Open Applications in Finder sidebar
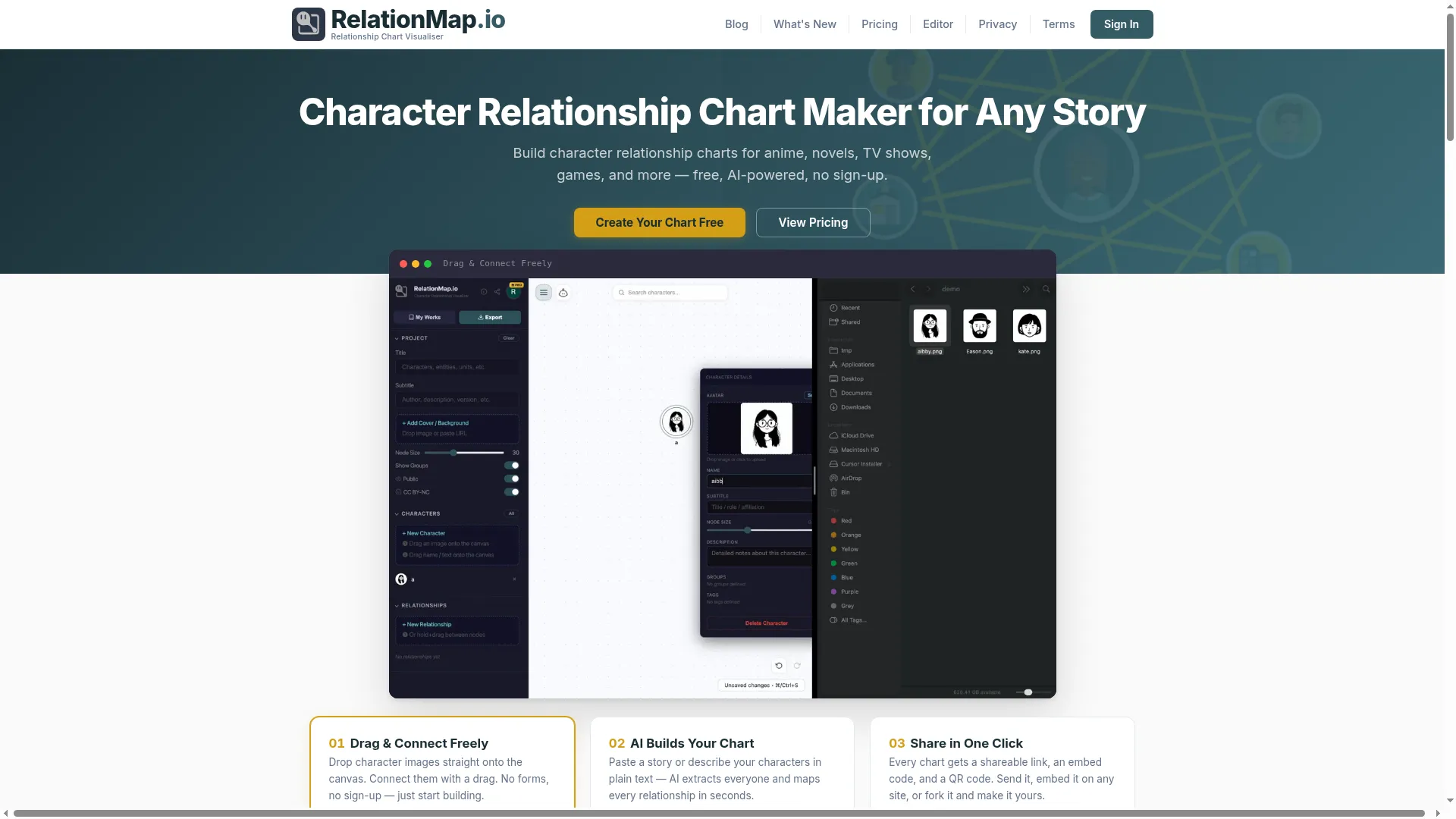Screen dimensions: 1456x819 852,365
